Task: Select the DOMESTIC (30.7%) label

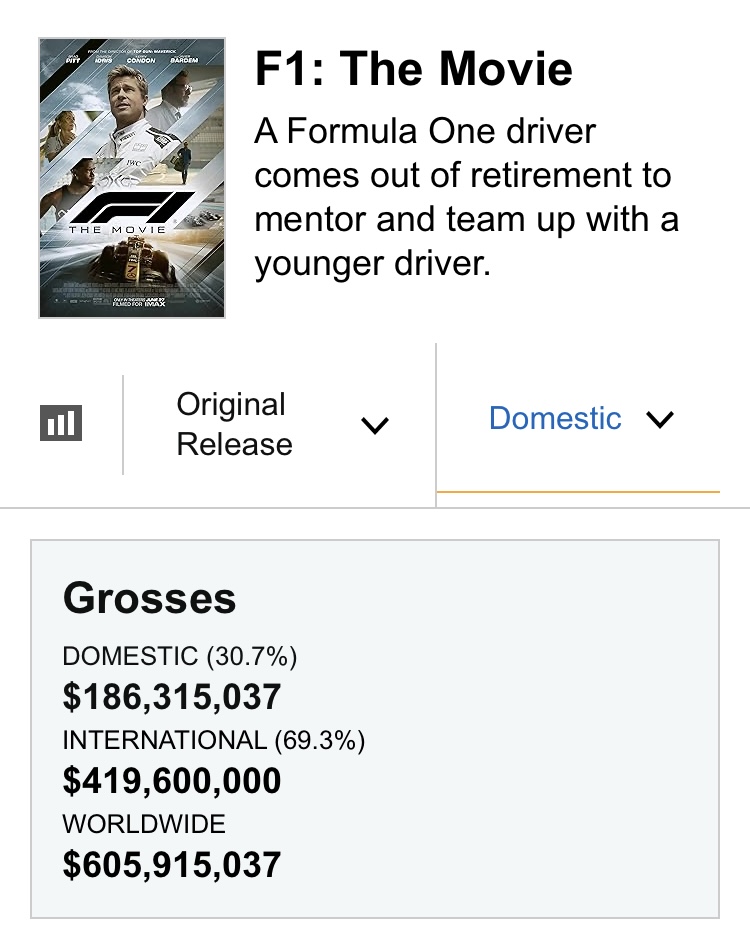Action: tap(180, 656)
